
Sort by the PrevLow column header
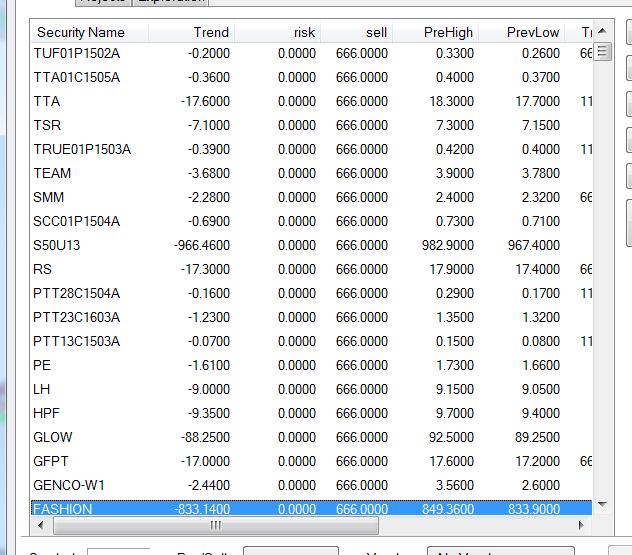(522, 32)
